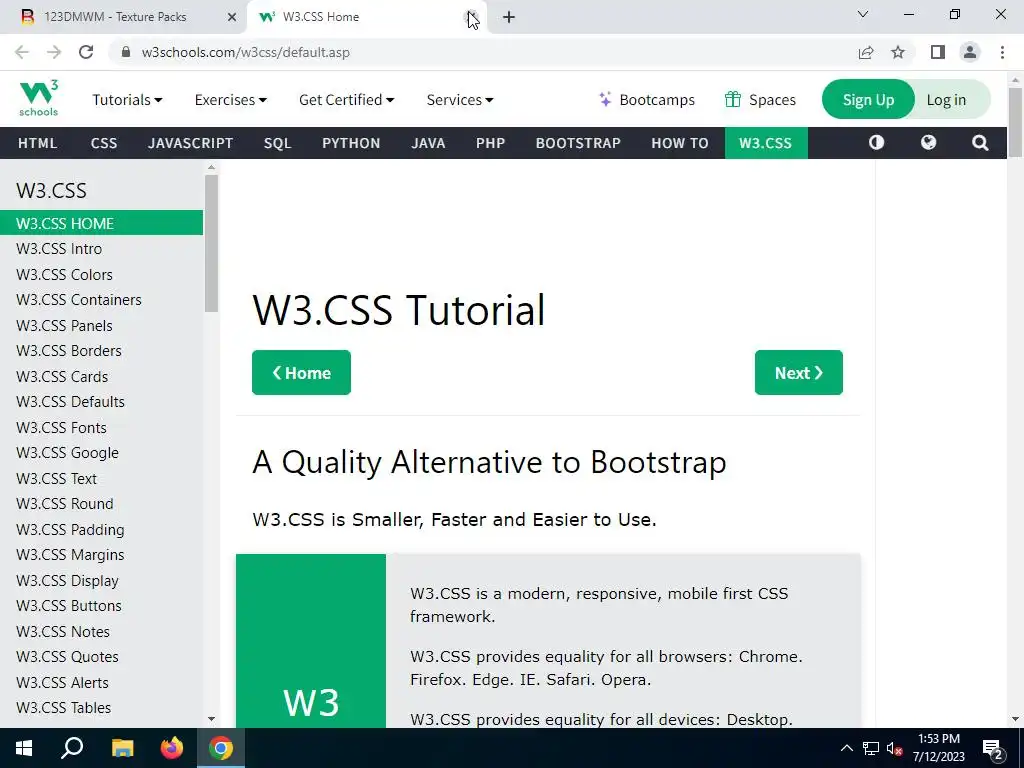Viewport: 1024px width, 768px height.
Task: Open W3.CSS Containers in sidebar
Action: 101,300
